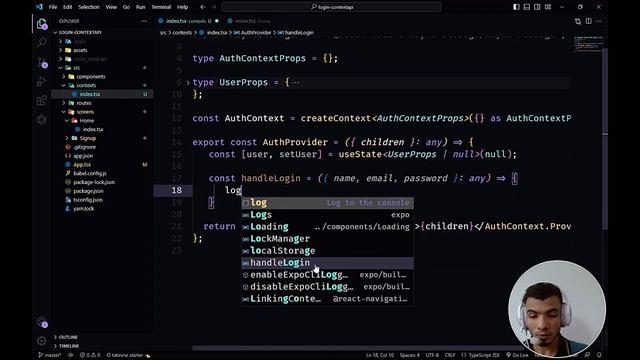Open the Manage gear in activity bar
This screenshot has width=640, height=360.
coord(42,340)
